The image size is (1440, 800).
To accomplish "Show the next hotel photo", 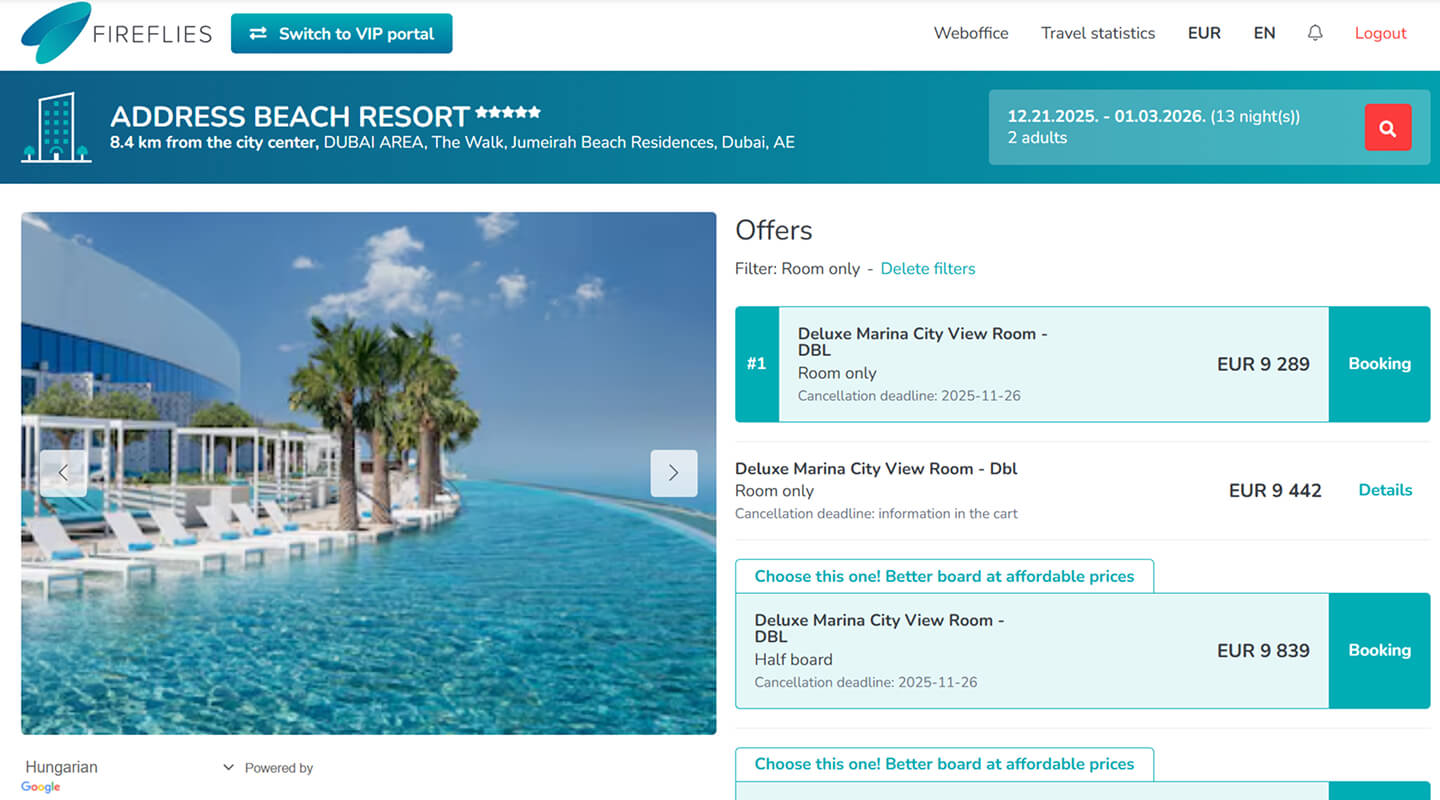I will (x=673, y=473).
